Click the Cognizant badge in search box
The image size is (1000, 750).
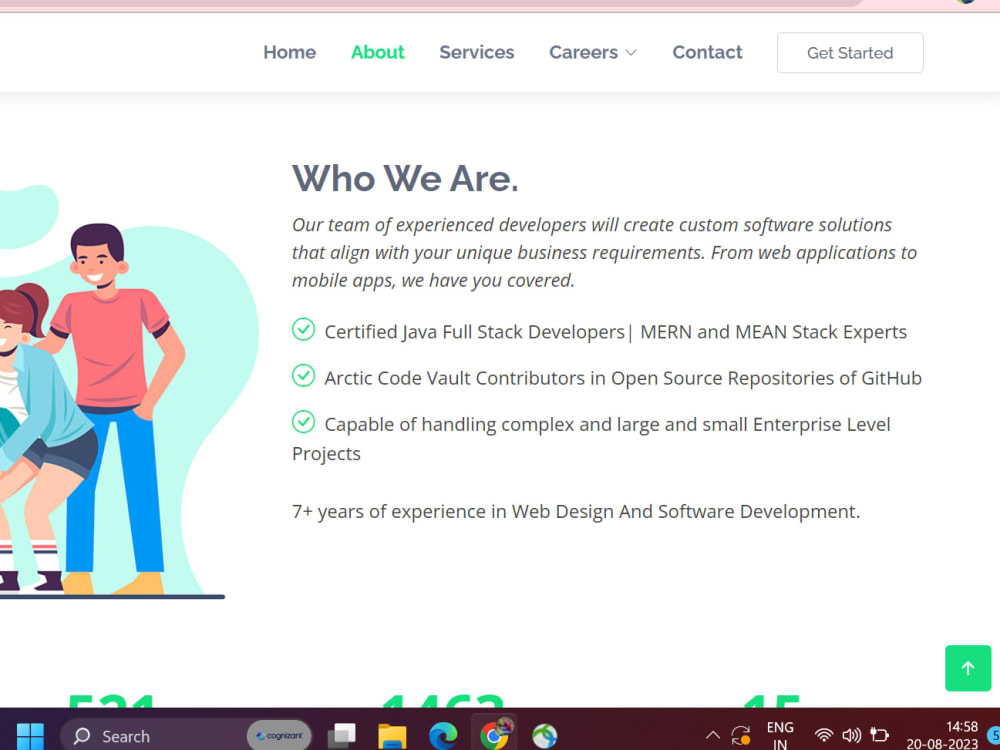(x=279, y=736)
